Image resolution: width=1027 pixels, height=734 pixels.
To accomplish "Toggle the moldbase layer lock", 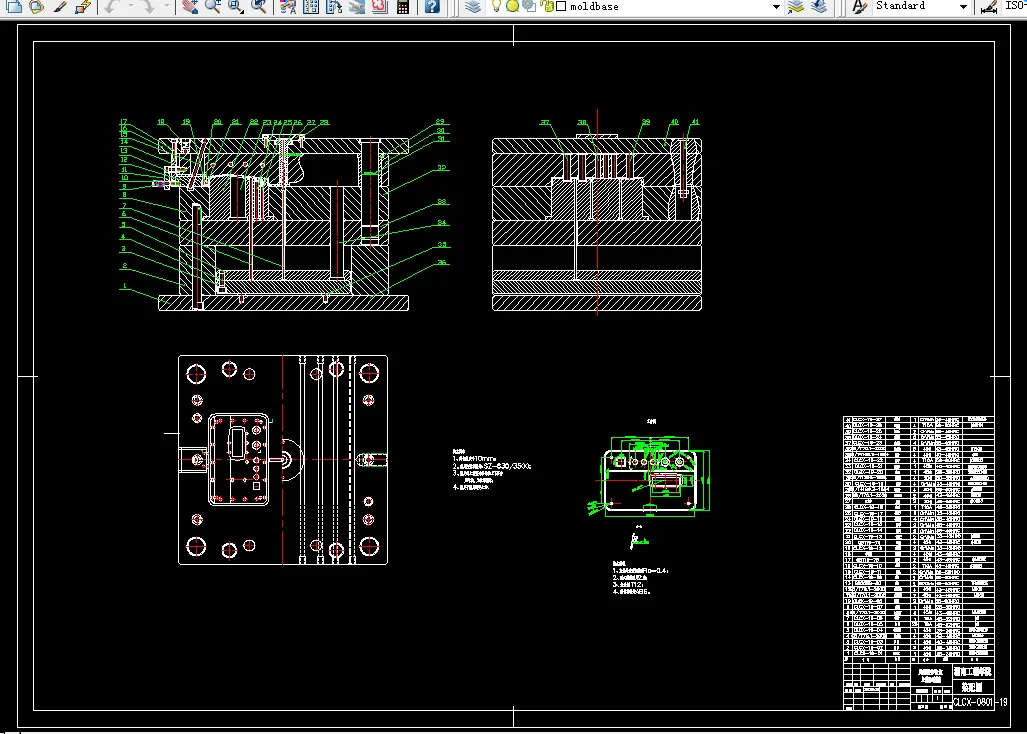I will tap(548, 6).
